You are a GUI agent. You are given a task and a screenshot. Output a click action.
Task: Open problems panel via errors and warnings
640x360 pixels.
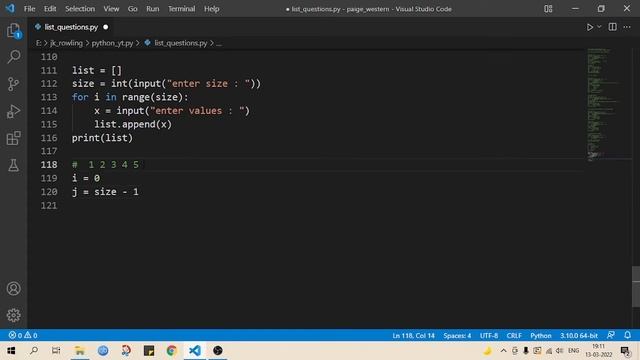[x=23, y=335]
